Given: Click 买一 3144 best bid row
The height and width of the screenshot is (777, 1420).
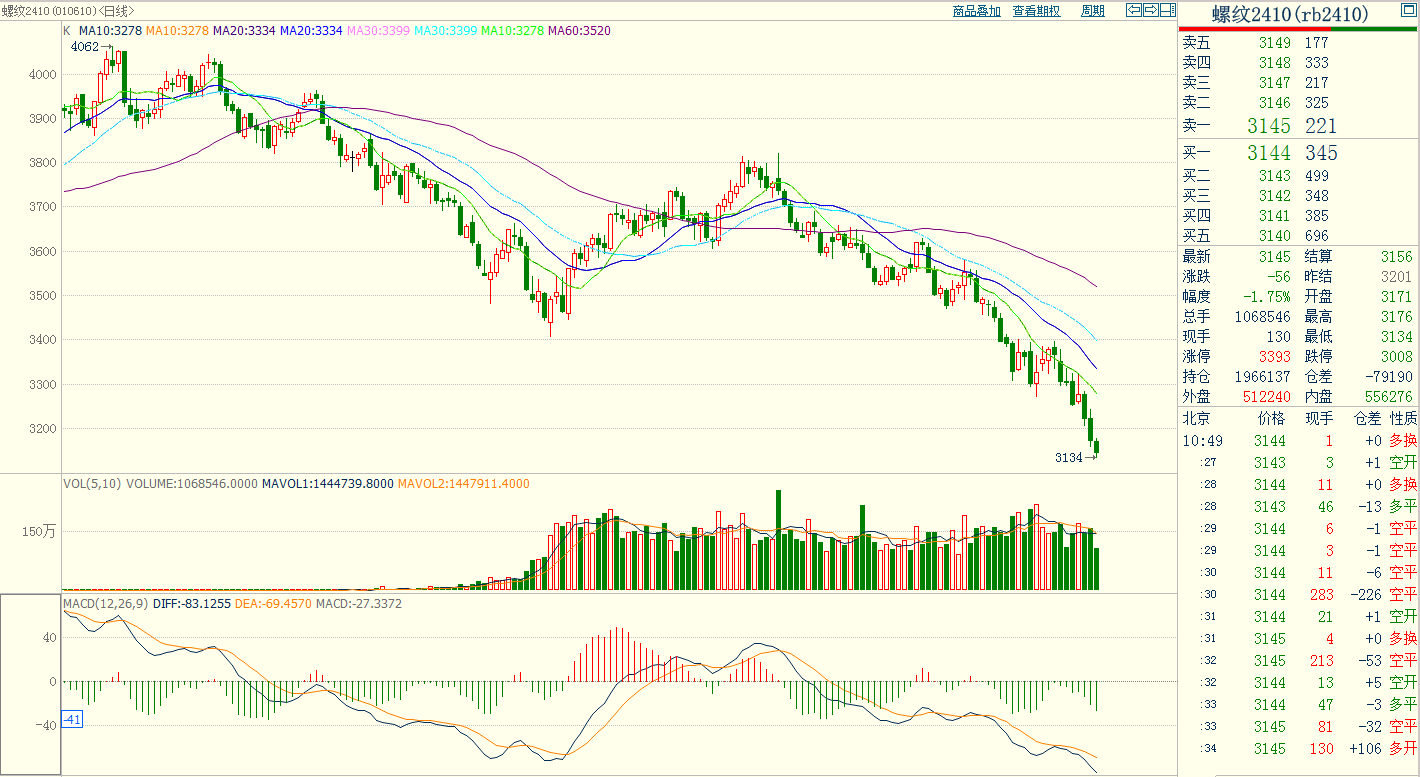Looking at the screenshot, I should point(1299,153).
